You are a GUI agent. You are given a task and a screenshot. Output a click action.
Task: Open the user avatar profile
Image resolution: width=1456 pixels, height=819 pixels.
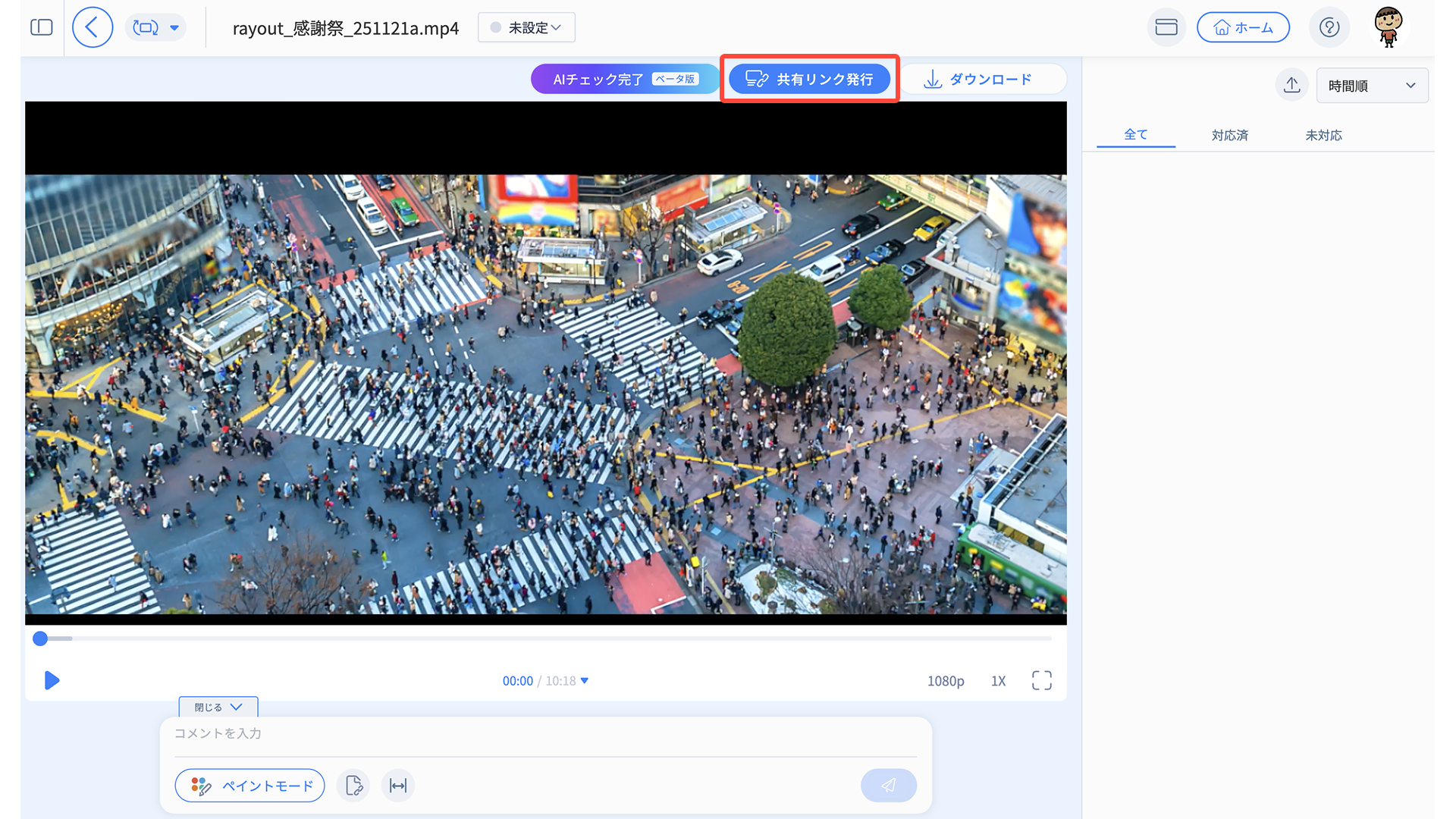point(1388,27)
